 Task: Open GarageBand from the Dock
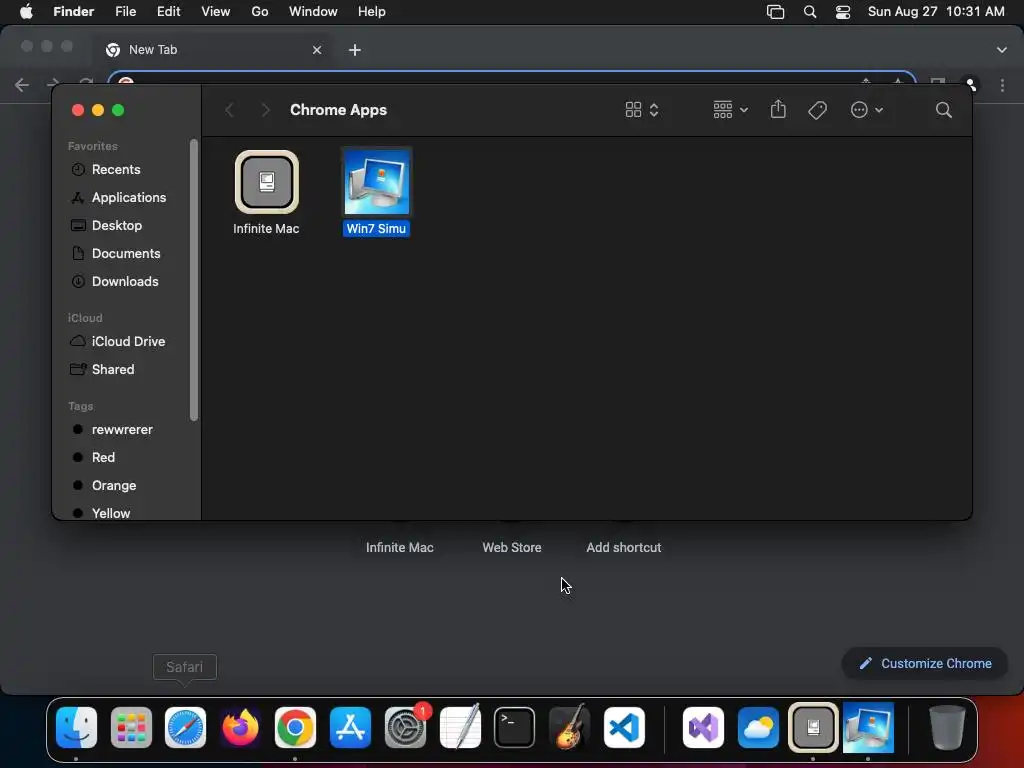tap(569, 726)
